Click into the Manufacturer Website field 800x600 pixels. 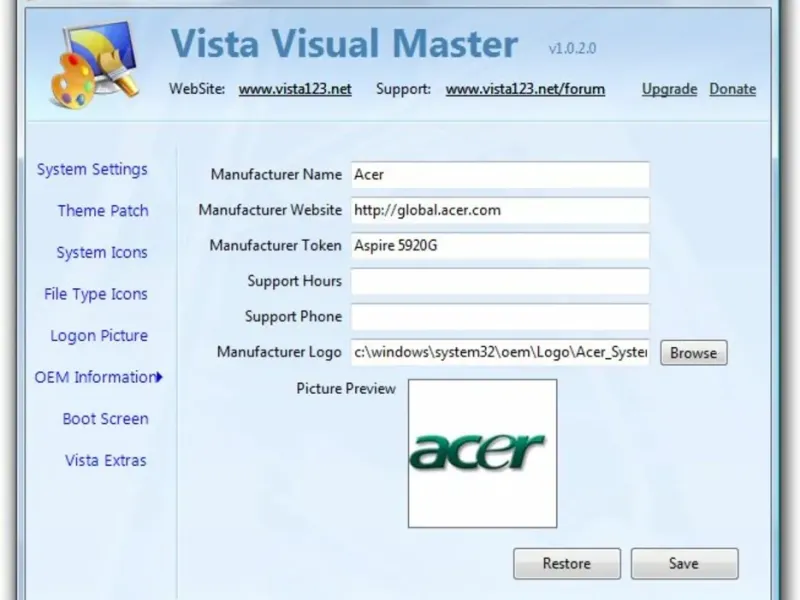500,210
